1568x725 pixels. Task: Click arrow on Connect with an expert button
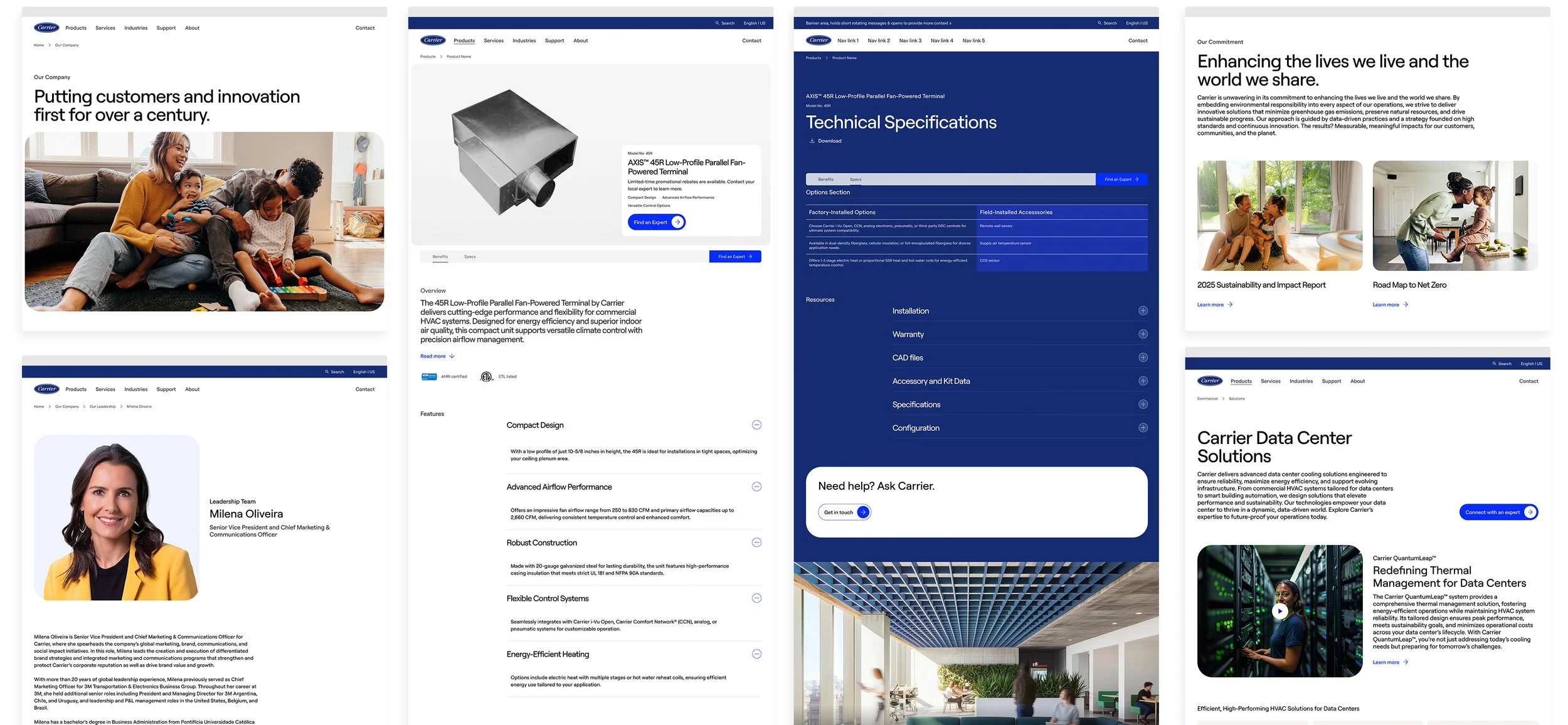1530,512
